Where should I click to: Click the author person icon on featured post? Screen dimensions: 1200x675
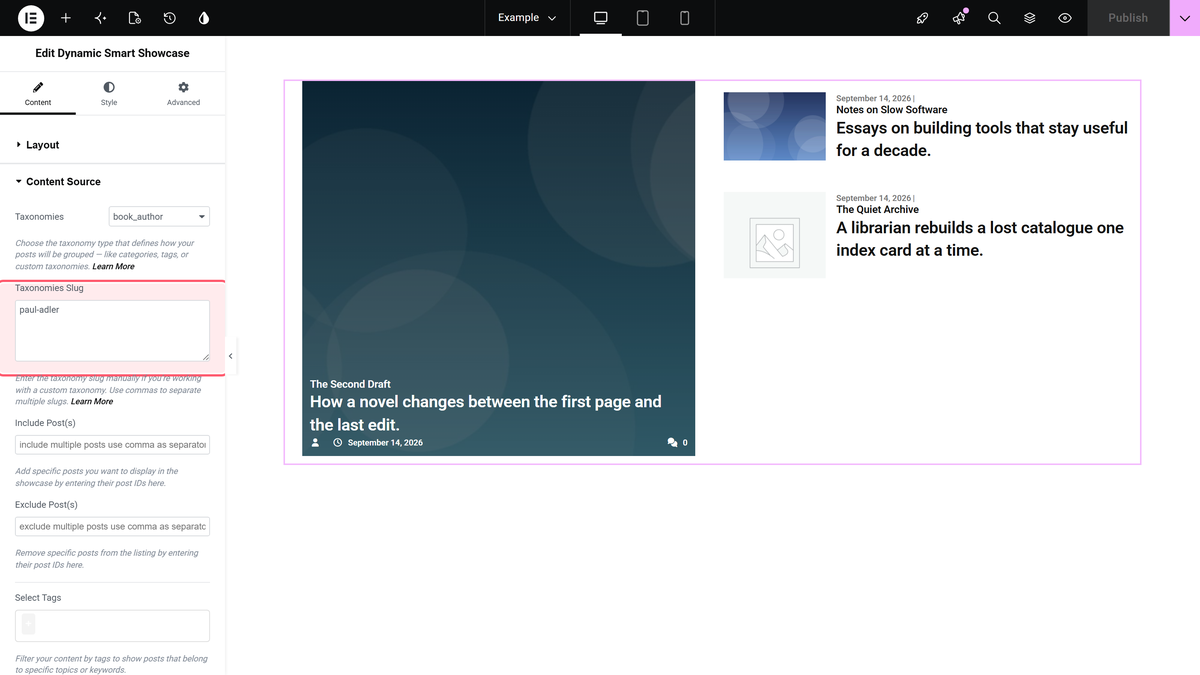(x=316, y=442)
